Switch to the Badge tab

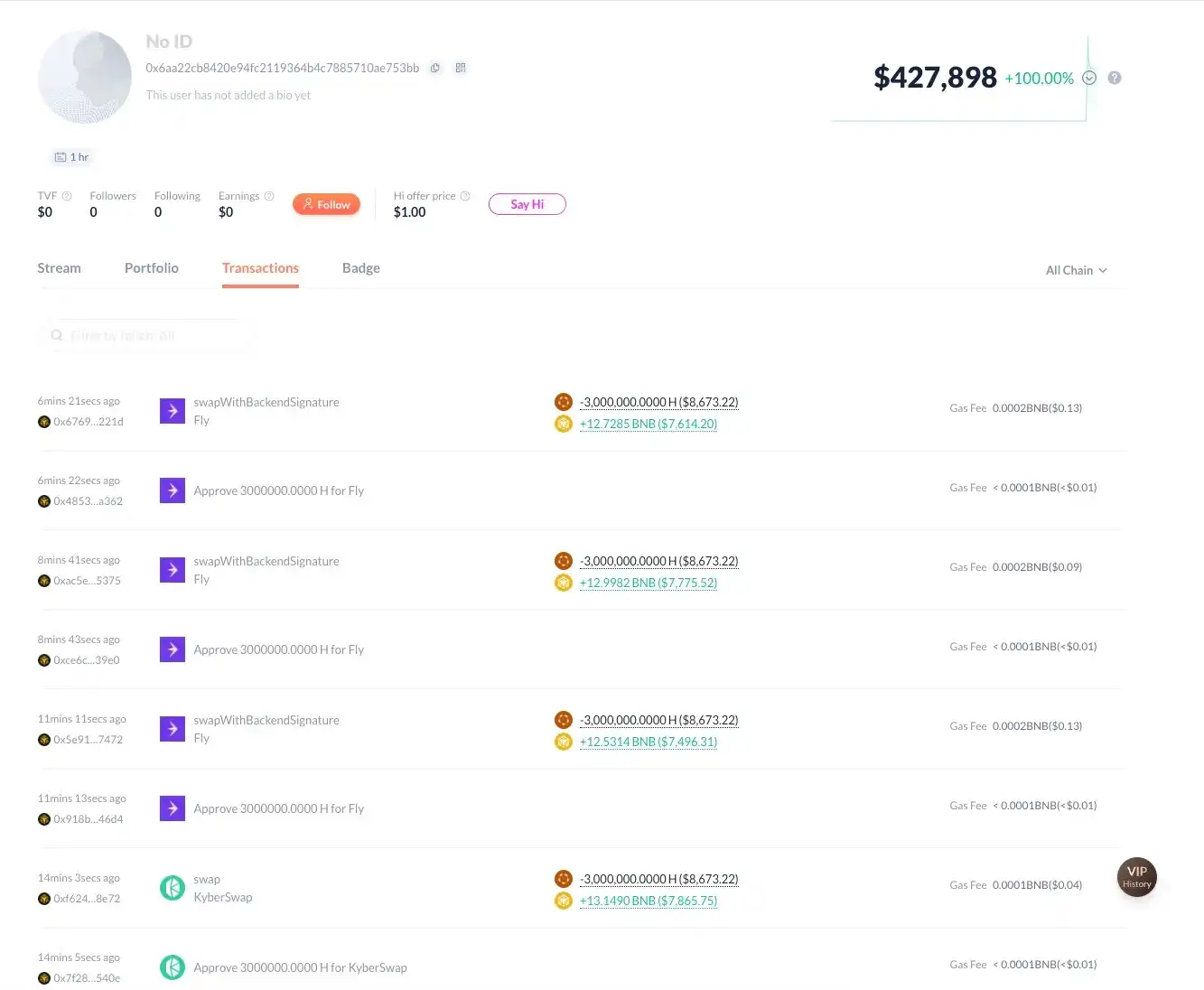[361, 268]
